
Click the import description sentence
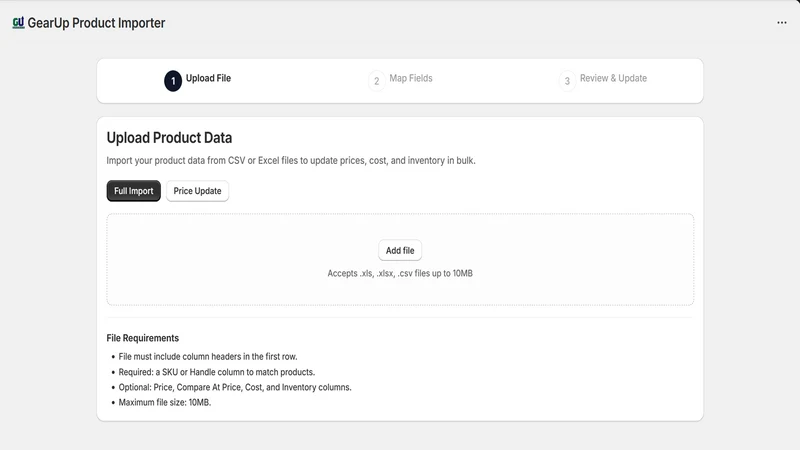click(x=291, y=160)
